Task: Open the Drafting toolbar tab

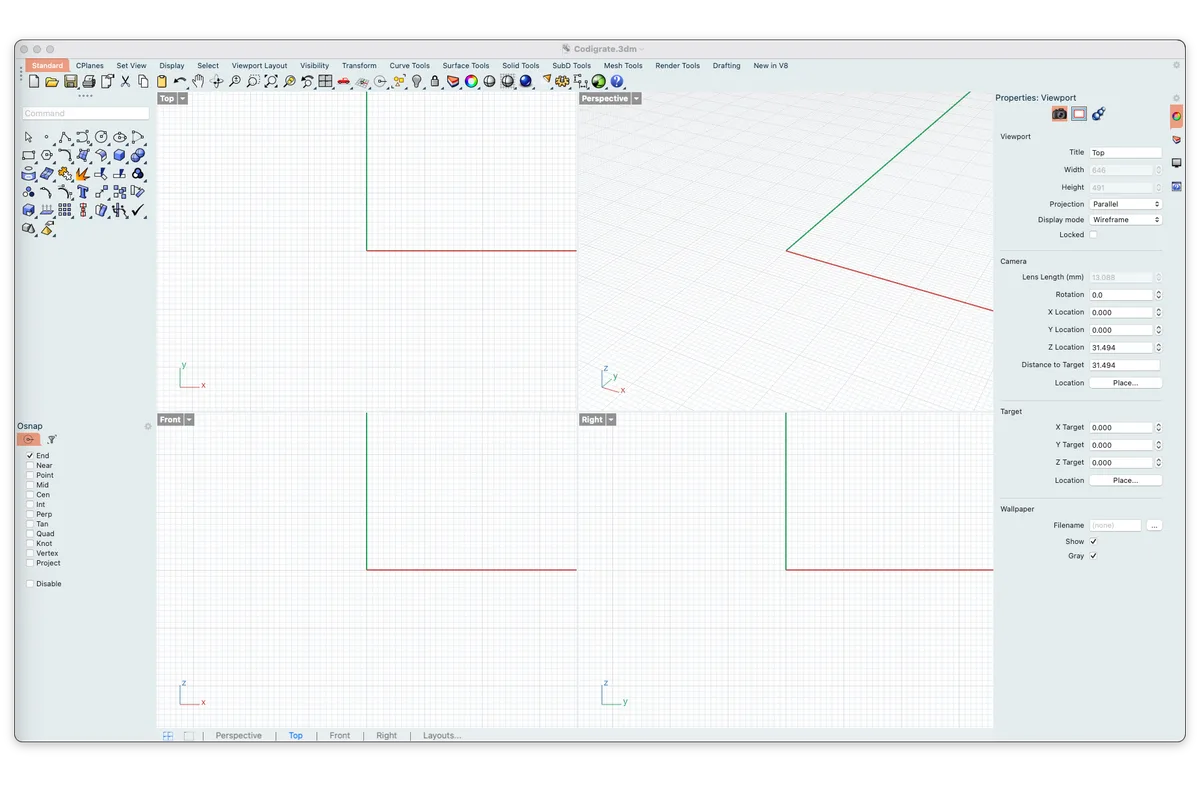Action: (x=727, y=66)
